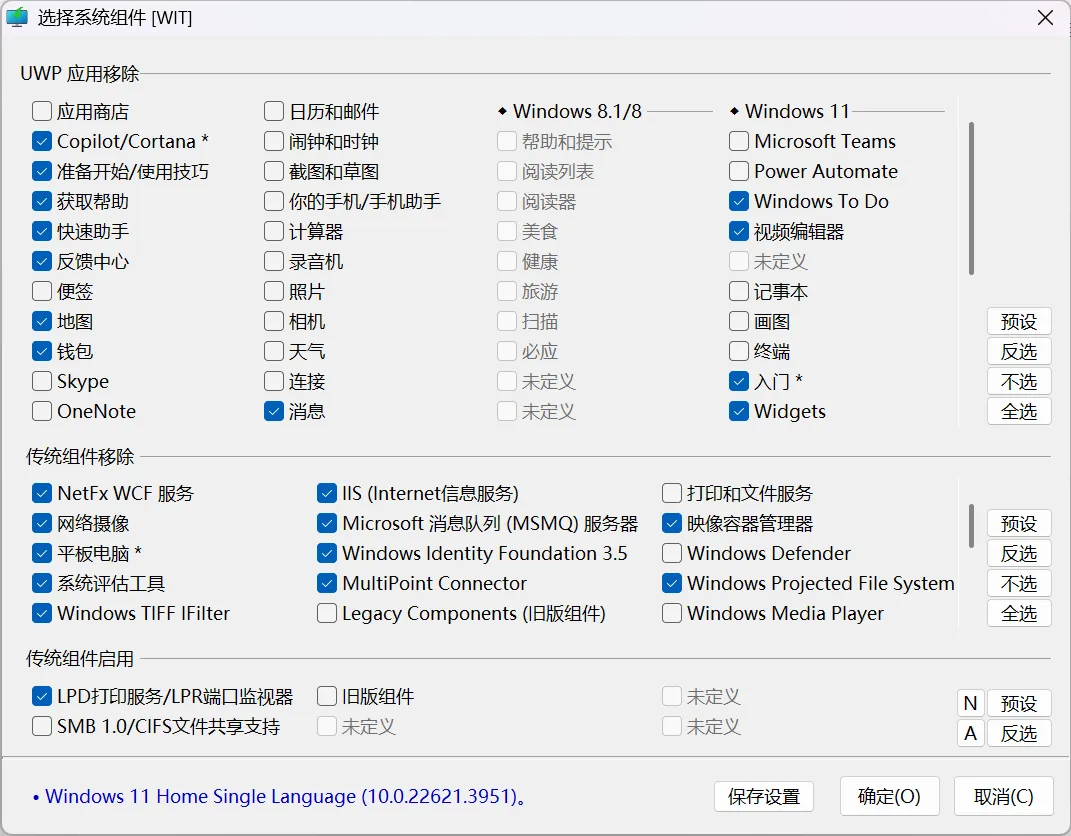Screen dimensions: 1071x836
Task: Toggle the 钱包 checkbox
Action: [42, 352]
